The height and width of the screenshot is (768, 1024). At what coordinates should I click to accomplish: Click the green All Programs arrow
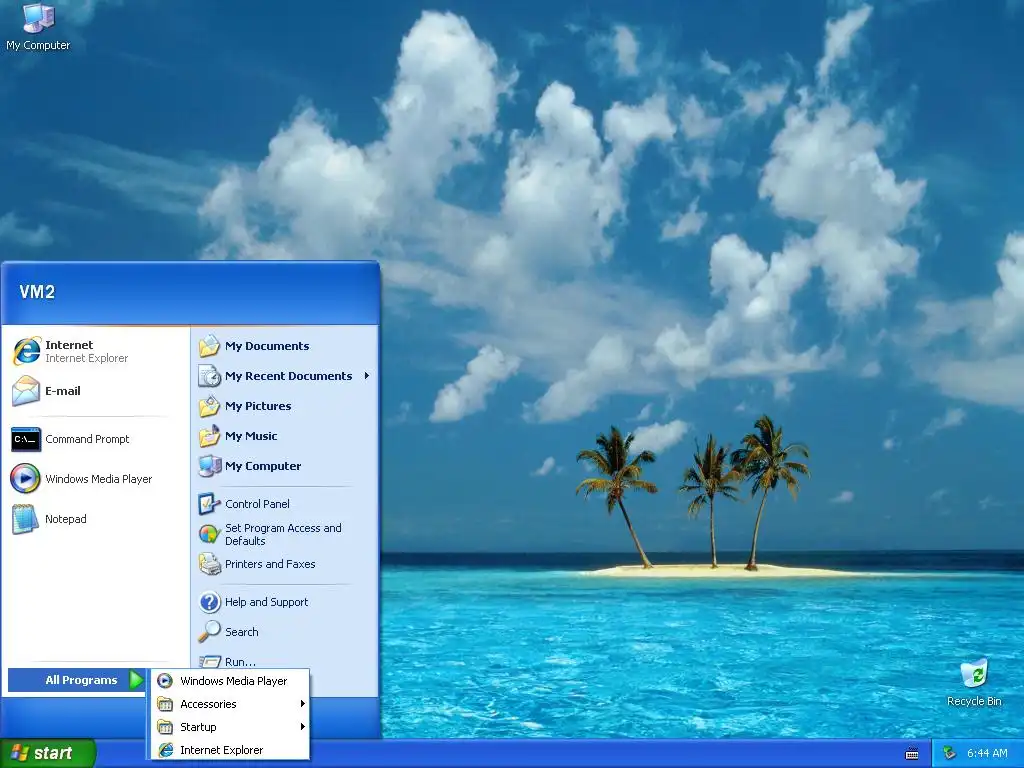(x=136, y=680)
